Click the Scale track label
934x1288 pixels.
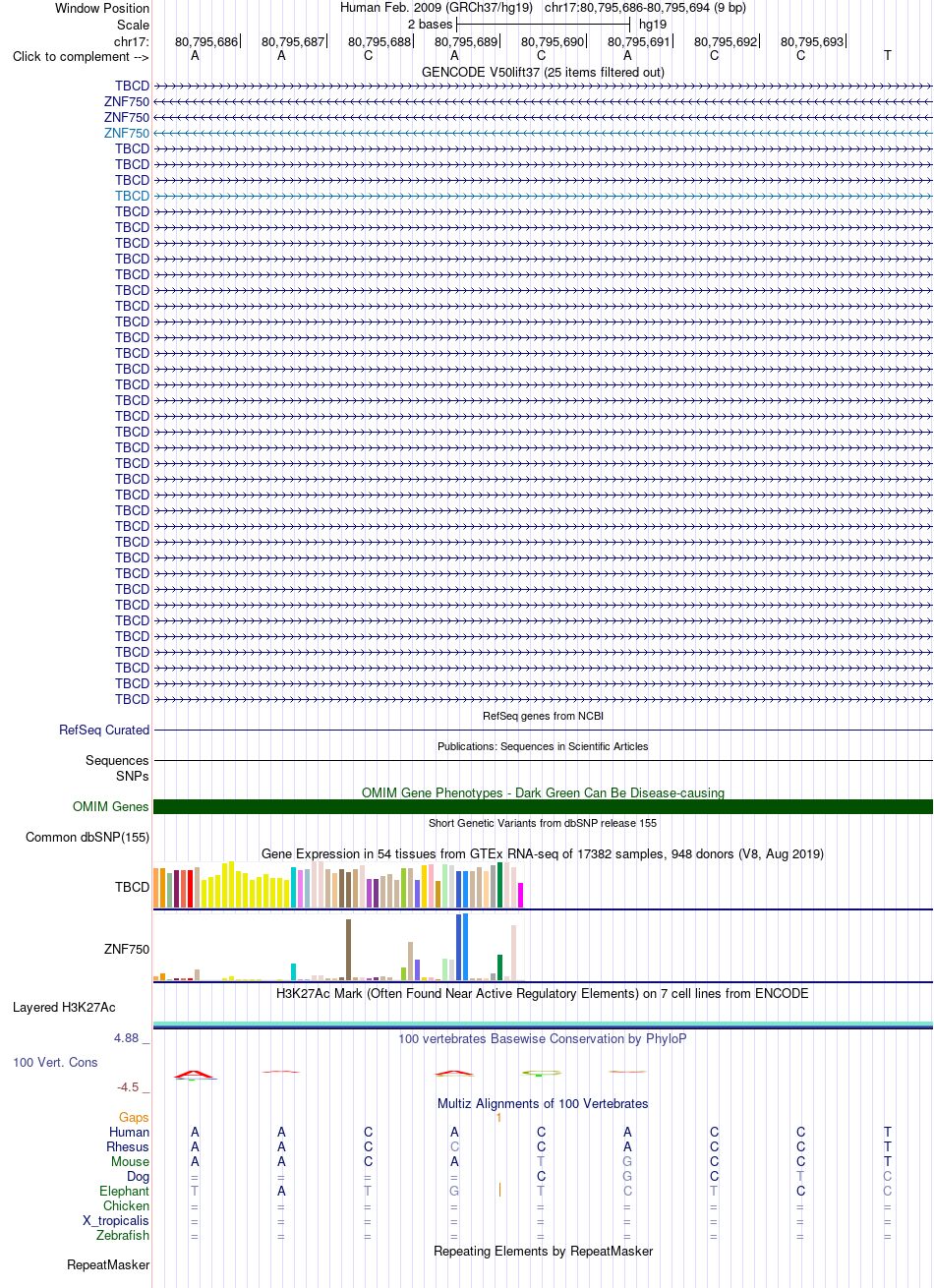pyautogui.click(x=133, y=24)
